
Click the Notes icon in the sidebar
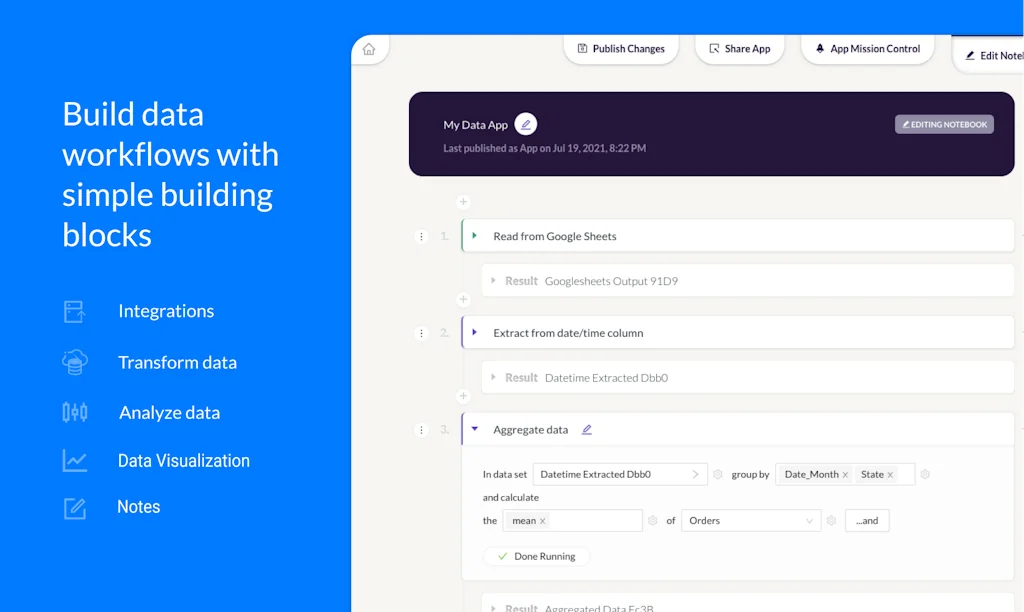[x=75, y=507]
